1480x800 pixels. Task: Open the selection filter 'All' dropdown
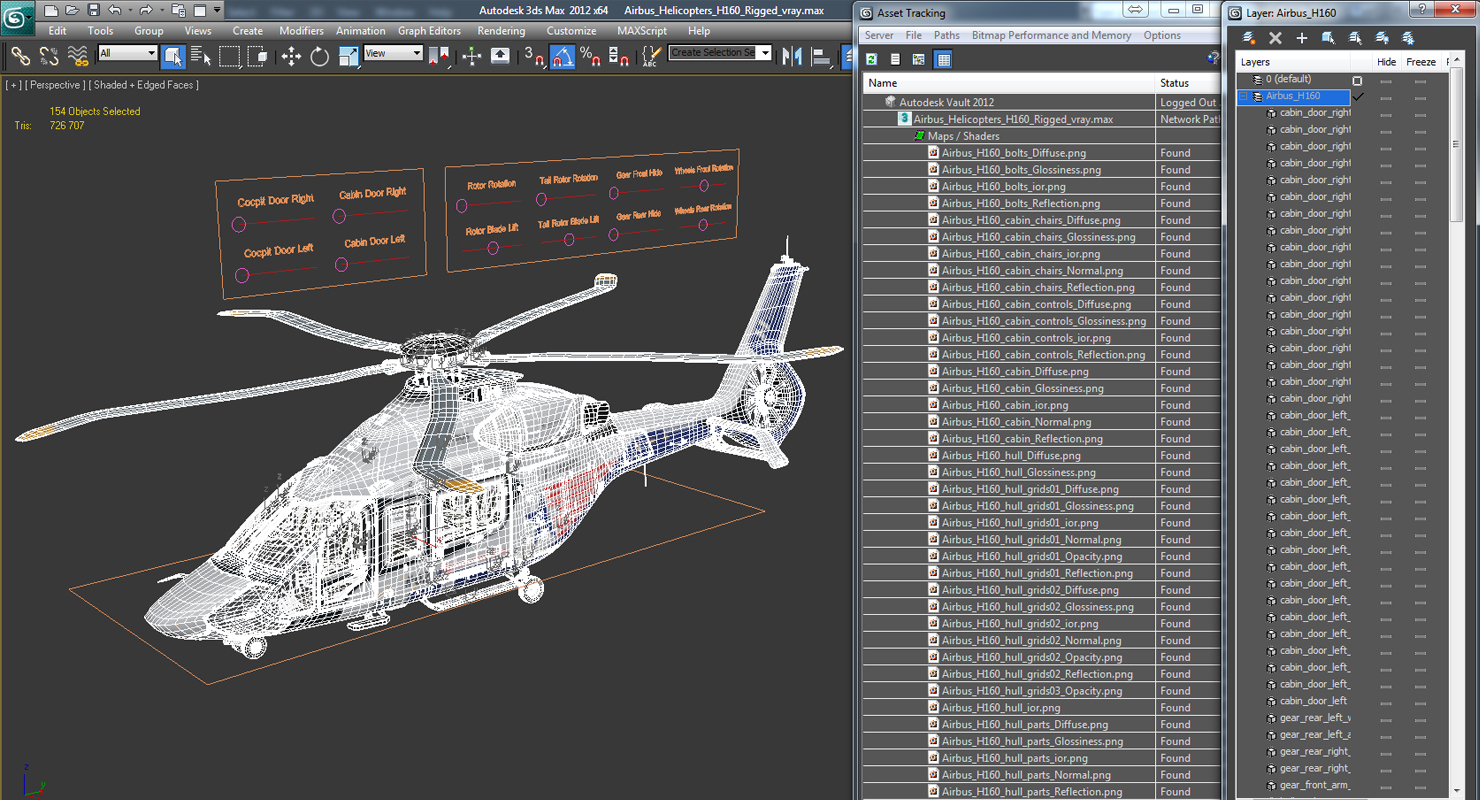click(128, 53)
